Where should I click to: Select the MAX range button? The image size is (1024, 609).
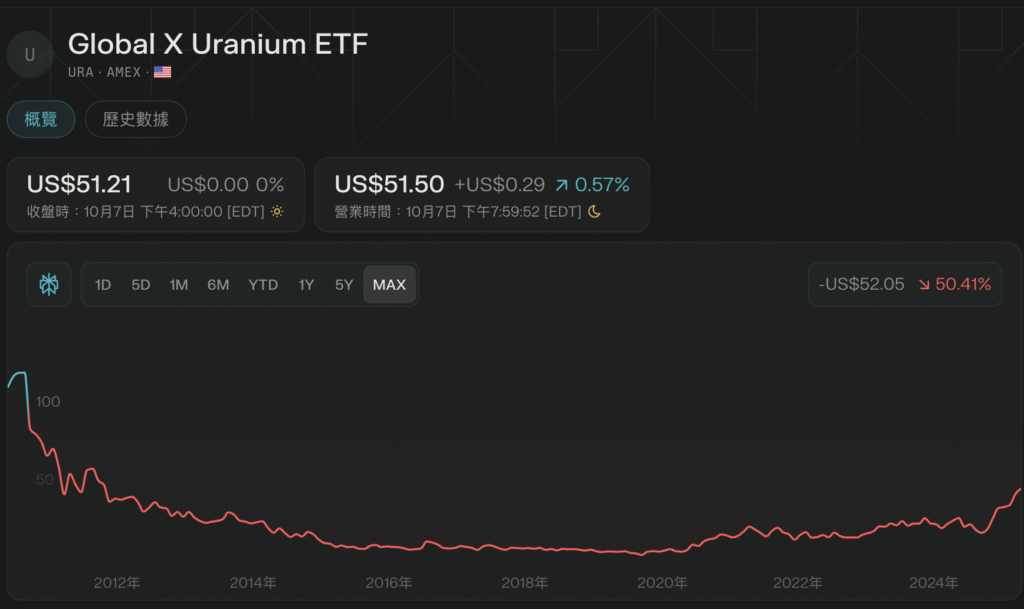[x=389, y=285]
